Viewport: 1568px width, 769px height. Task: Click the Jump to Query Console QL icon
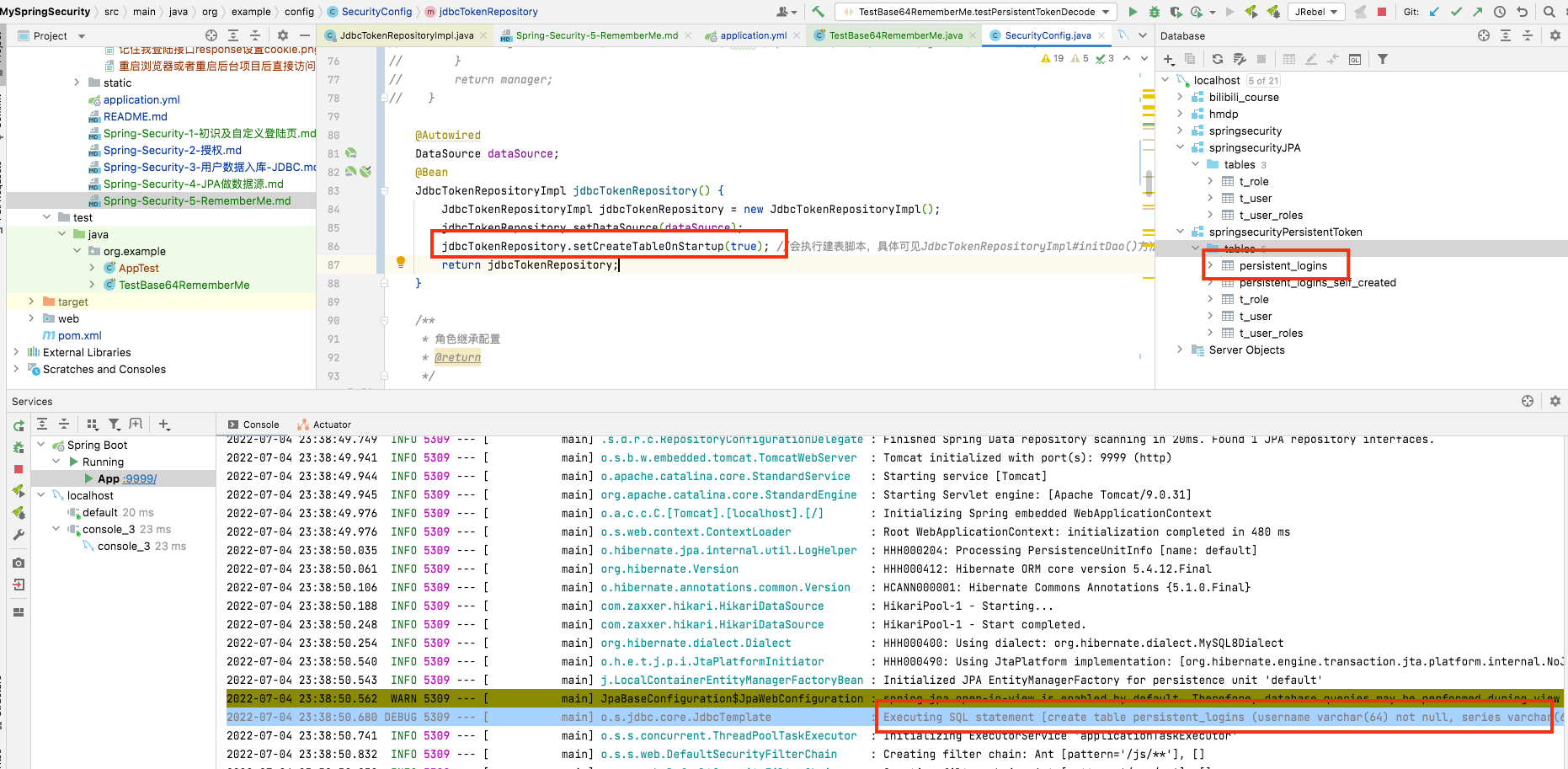coord(1354,59)
